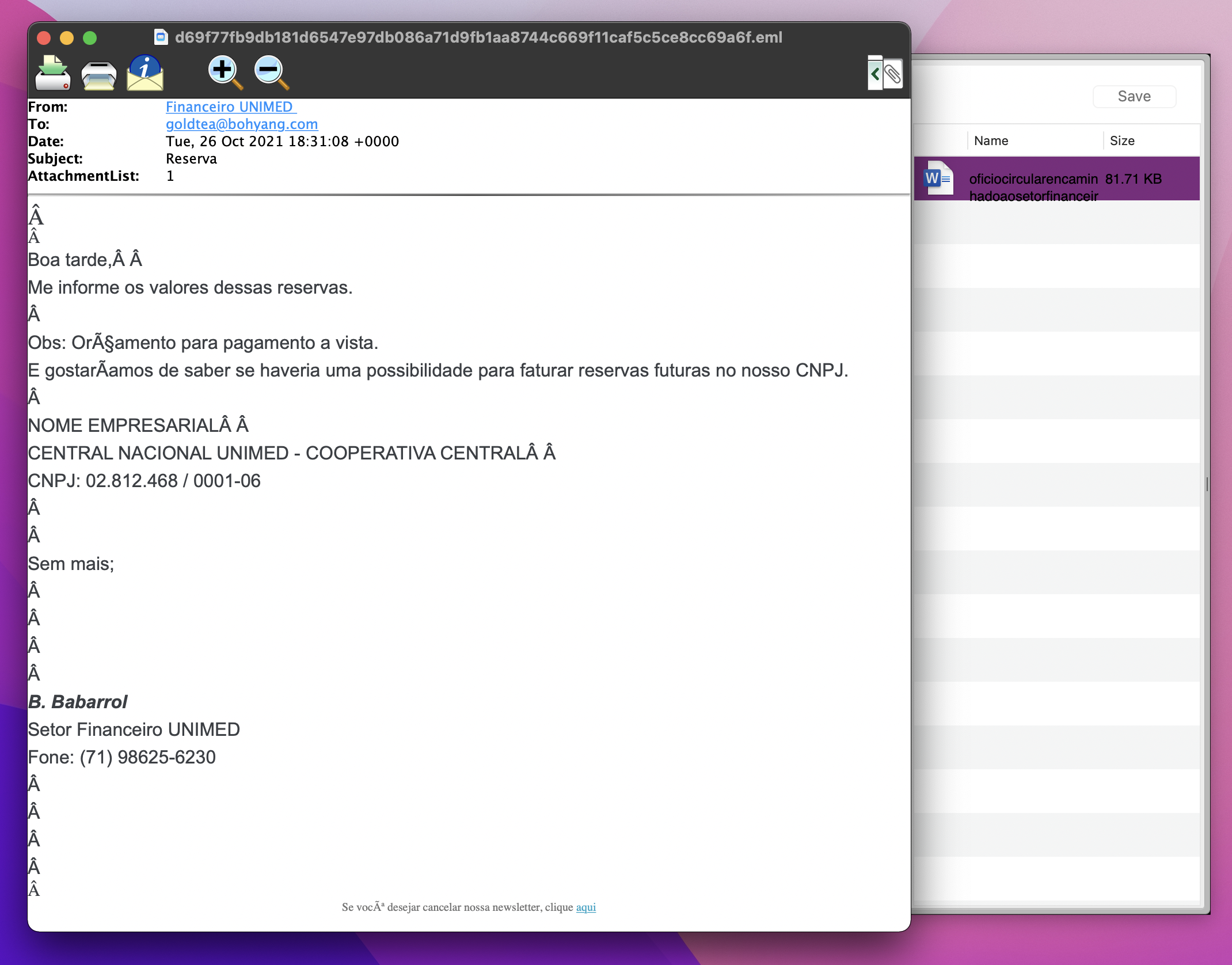Screen dimensions: 1232x965
Task: Click the 'Sem mais;' closing line
Action: [71, 563]
